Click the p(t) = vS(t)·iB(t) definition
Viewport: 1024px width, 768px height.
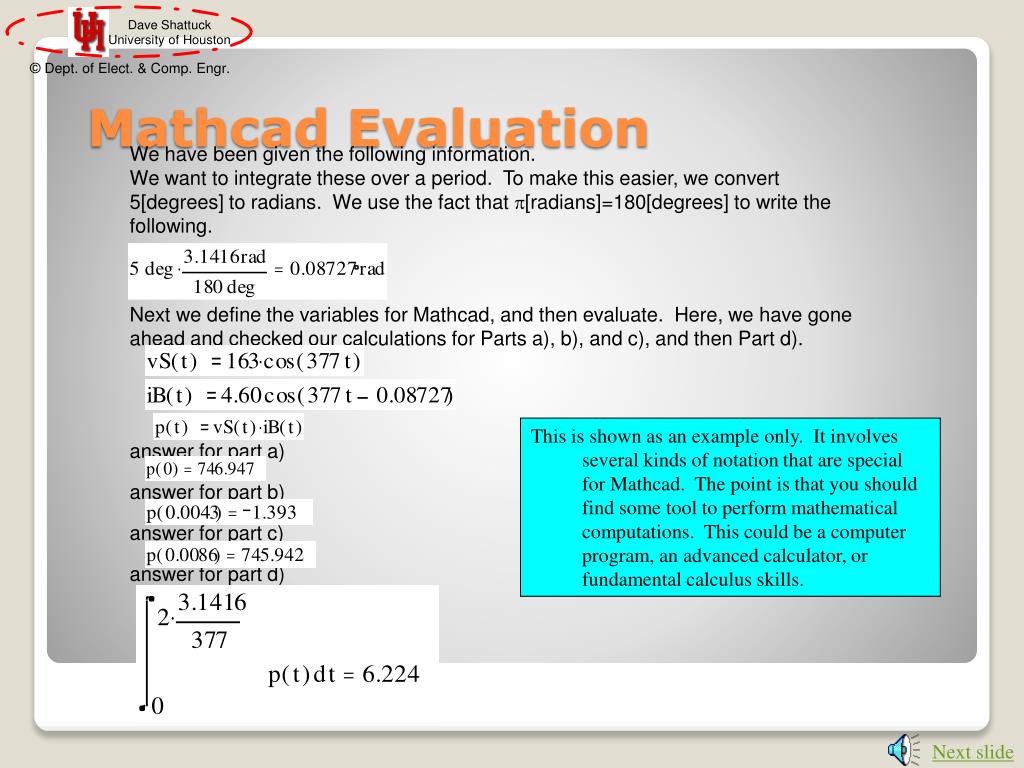click(x=228, y=427)
